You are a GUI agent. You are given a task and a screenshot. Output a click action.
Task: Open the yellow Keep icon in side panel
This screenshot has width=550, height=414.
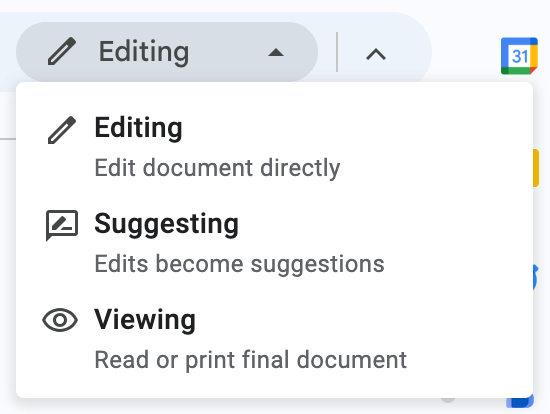[536, 168]
